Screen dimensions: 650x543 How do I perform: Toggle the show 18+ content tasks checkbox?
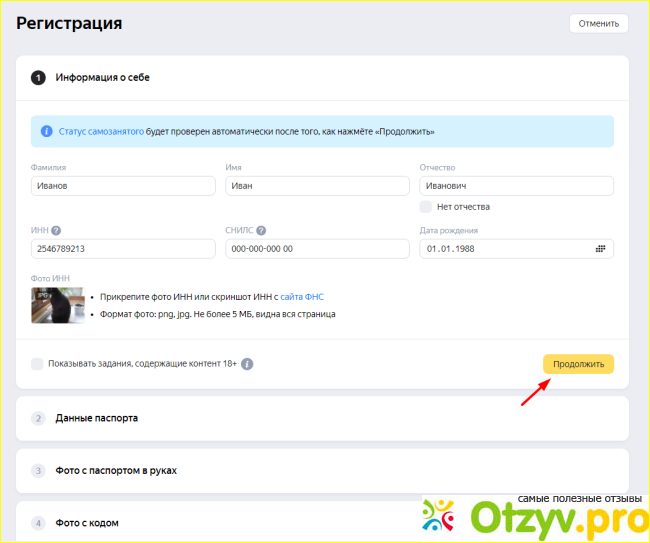pos(37,364)
